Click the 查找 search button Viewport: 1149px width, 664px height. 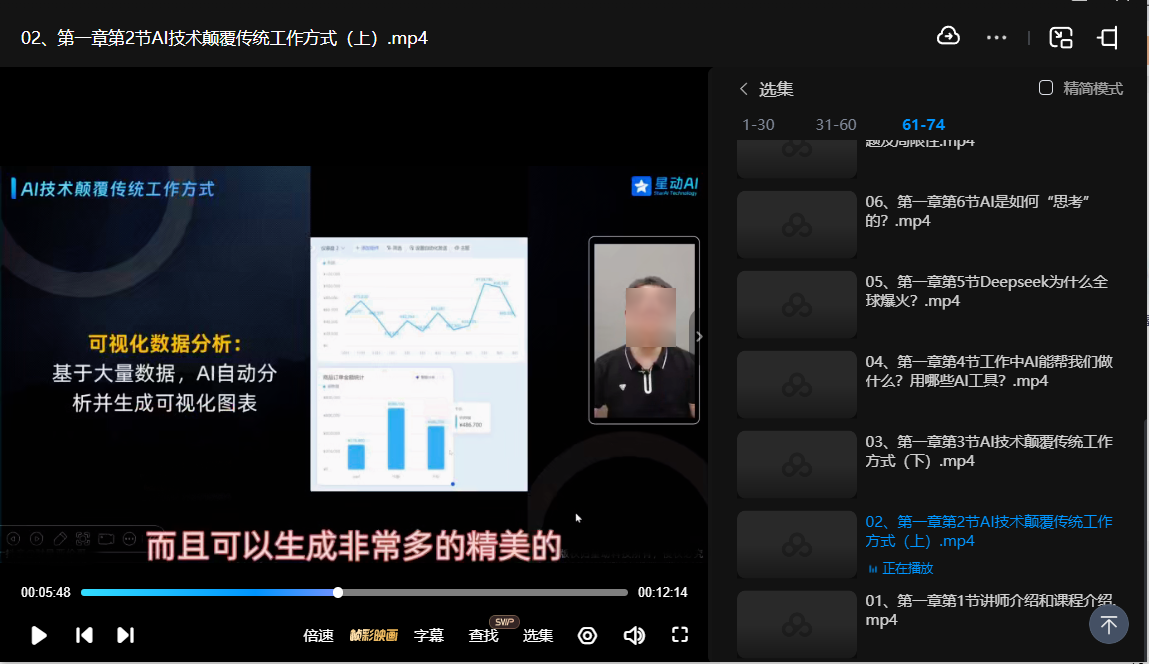click(x=483, y=635)
